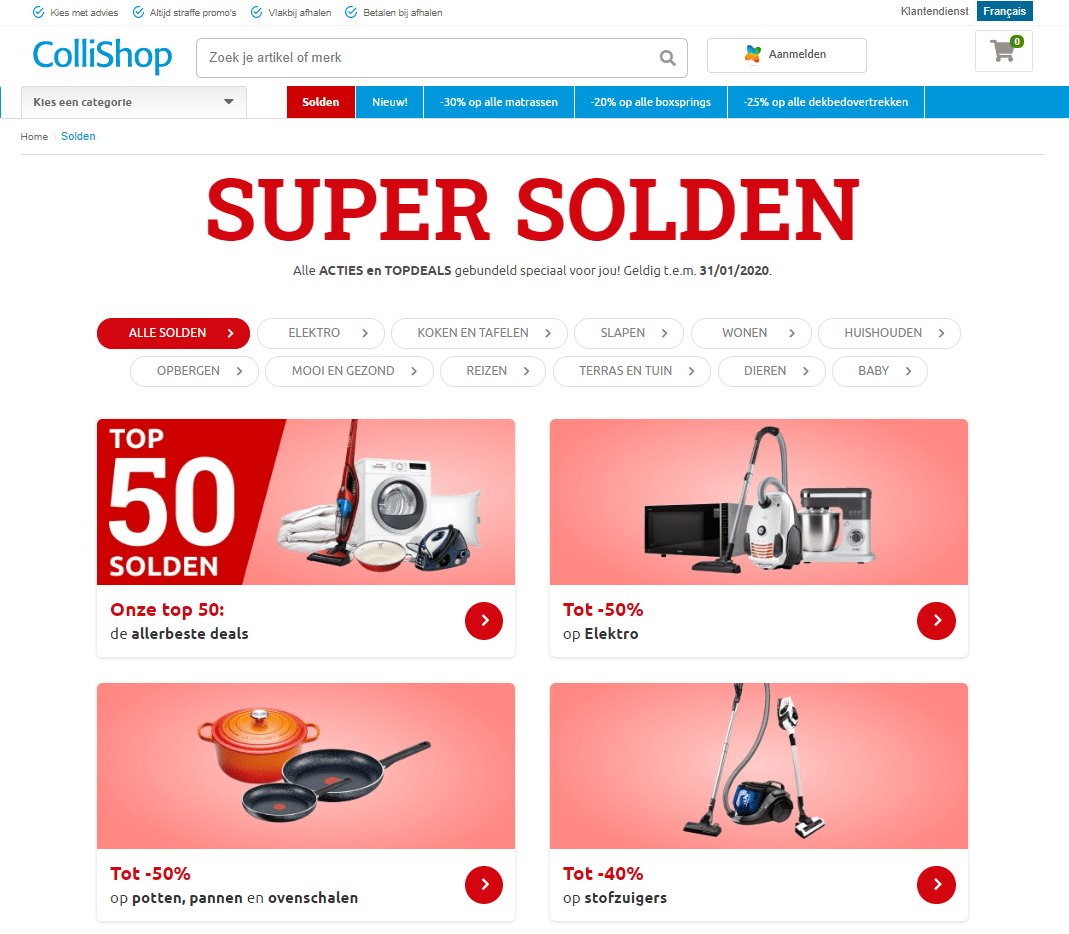
Task: Open the Top 50 Solden banner image
Action: click(x=305, y=502)
